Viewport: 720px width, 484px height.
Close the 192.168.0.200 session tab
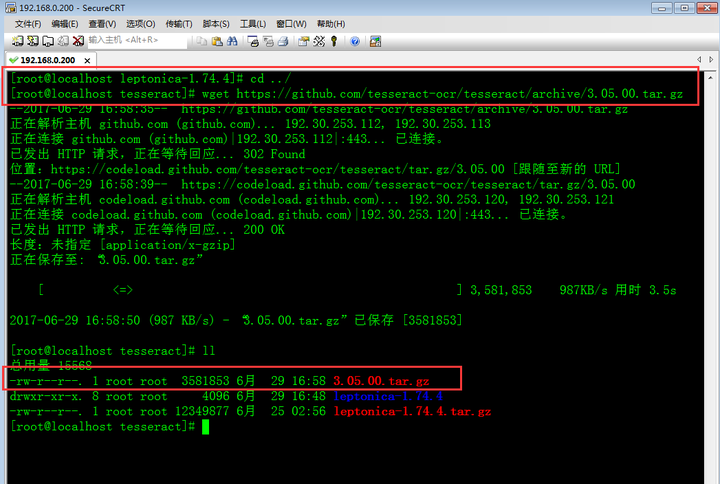(87, 60)
